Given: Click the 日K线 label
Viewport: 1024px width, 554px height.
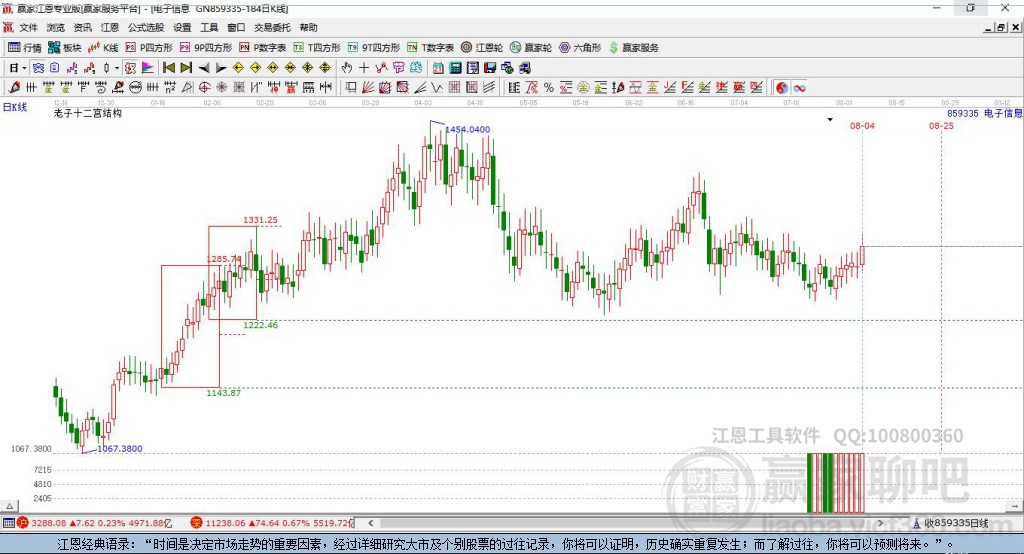Looking at the screenshot, I should [15, 107].
